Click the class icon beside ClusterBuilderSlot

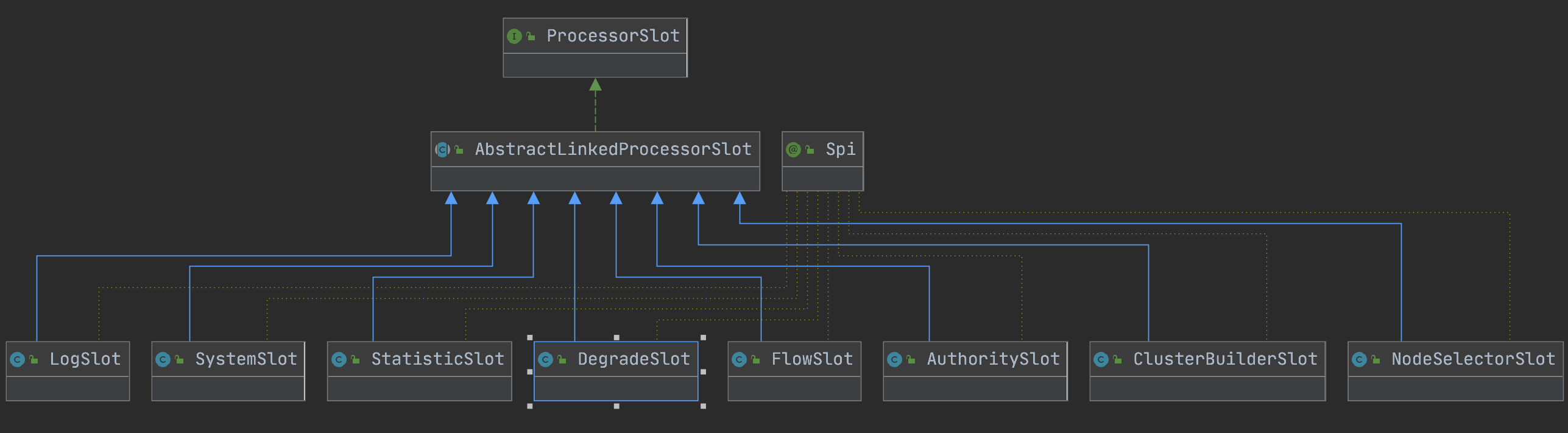[1101, 360]
